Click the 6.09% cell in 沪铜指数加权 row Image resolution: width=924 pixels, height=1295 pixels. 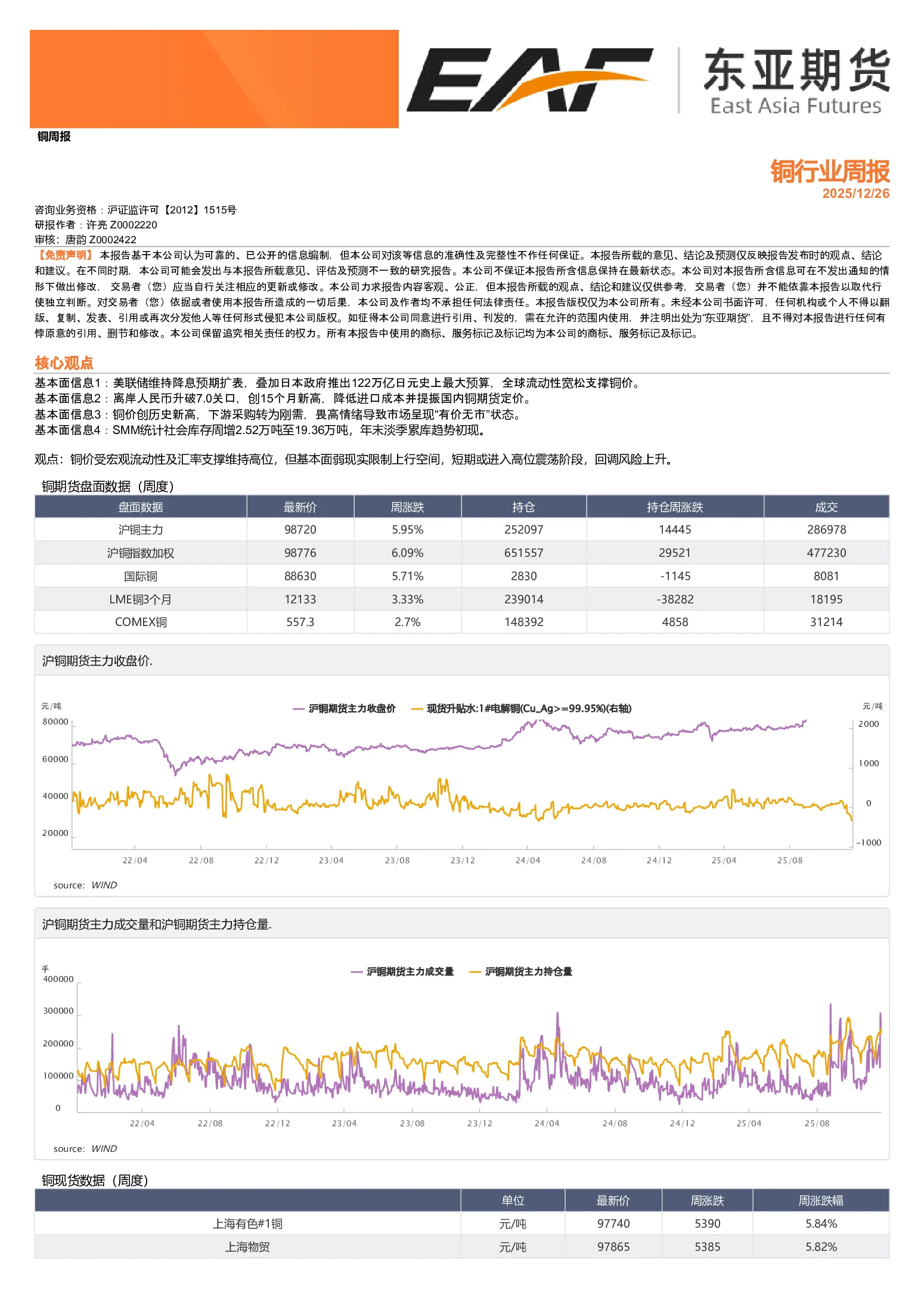[x=408, y=553]
